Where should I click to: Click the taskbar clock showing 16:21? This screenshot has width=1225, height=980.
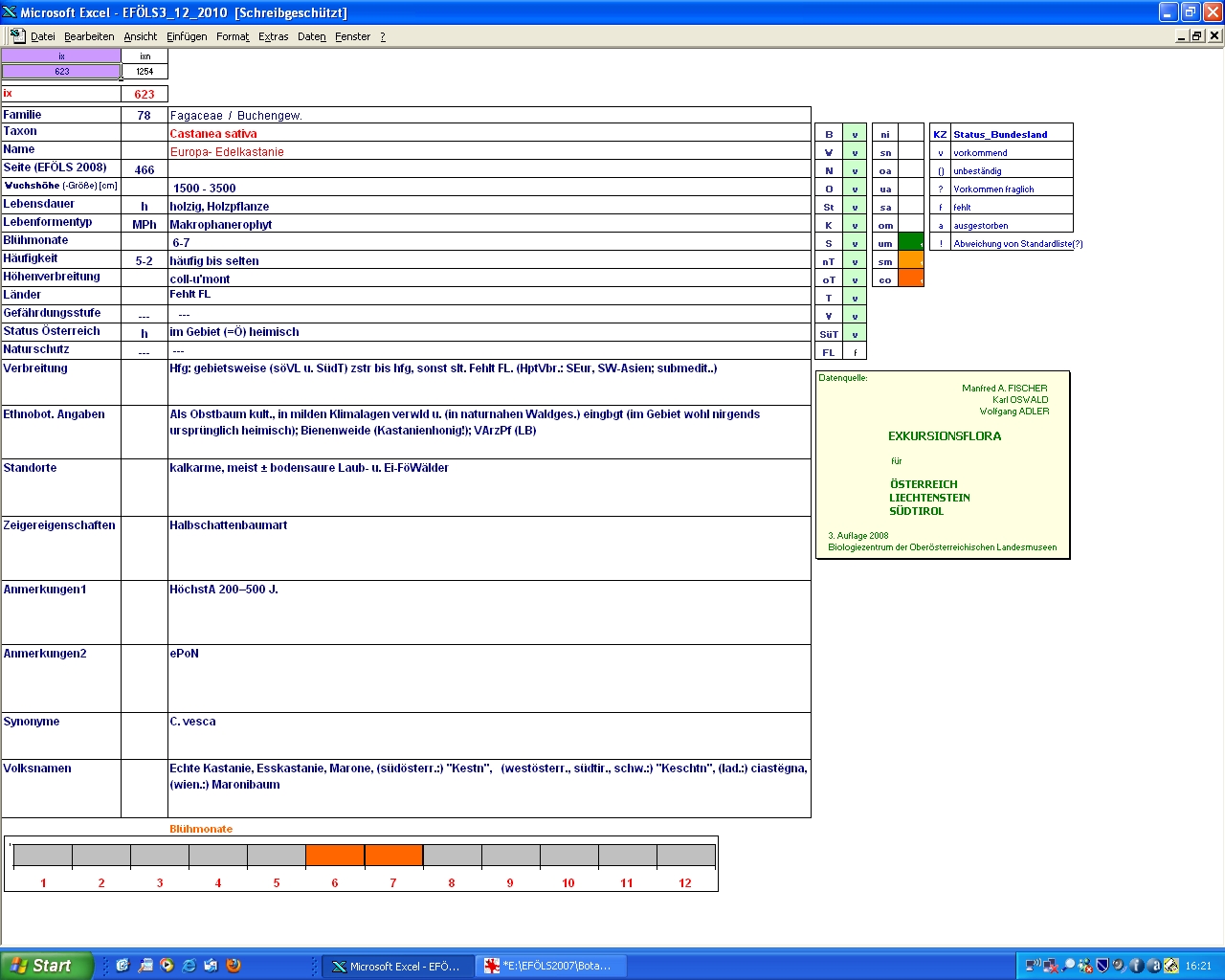[x=1198, y=966]
